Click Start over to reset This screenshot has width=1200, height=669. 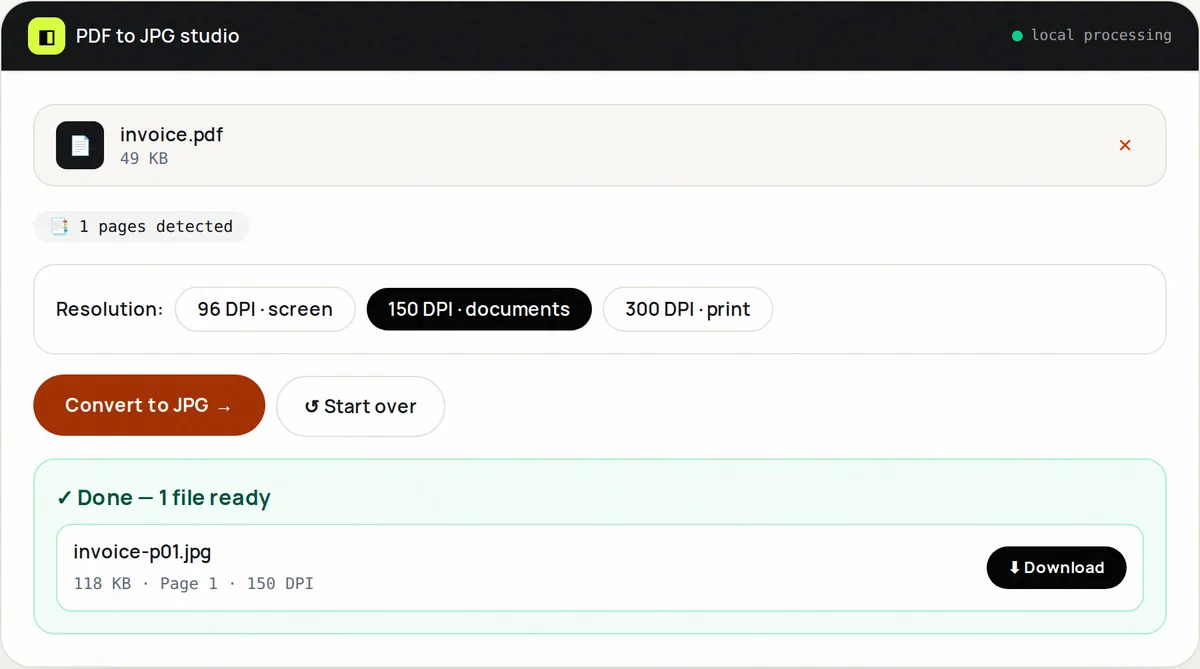point(360,406)
